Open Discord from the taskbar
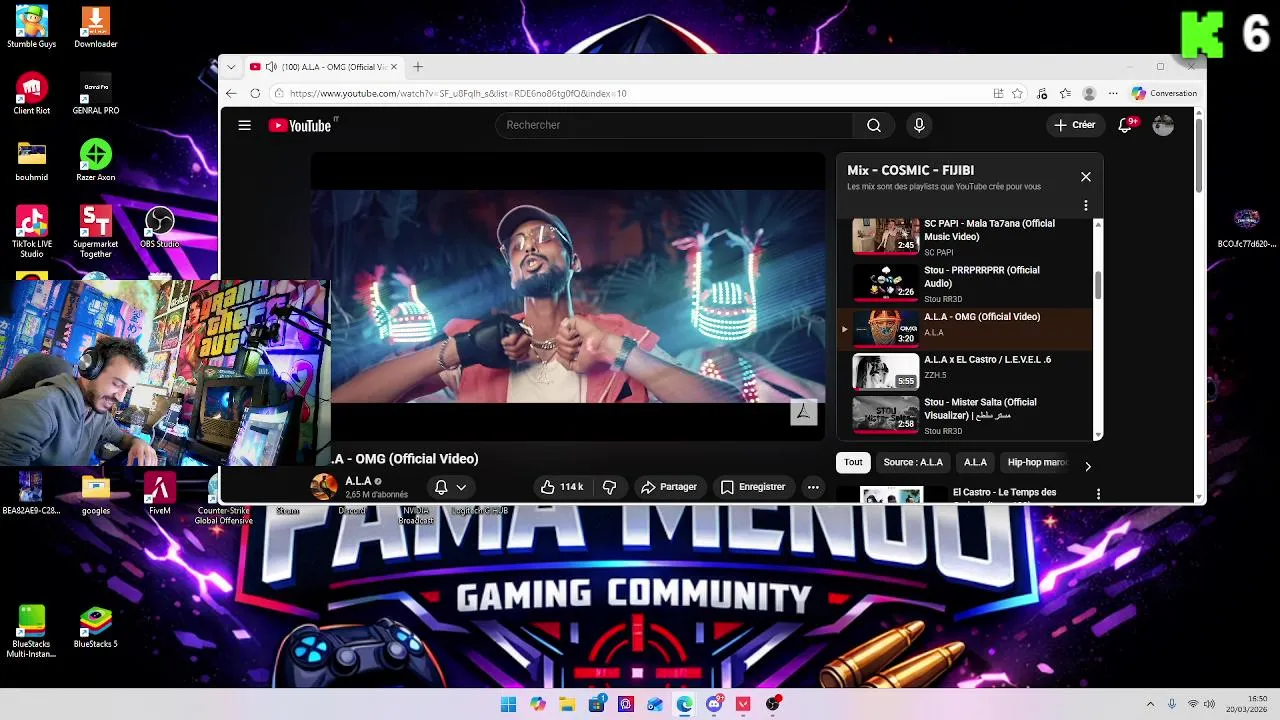Image resolution: width=1280 pixels, height=720 pixels. pos(714,704)
